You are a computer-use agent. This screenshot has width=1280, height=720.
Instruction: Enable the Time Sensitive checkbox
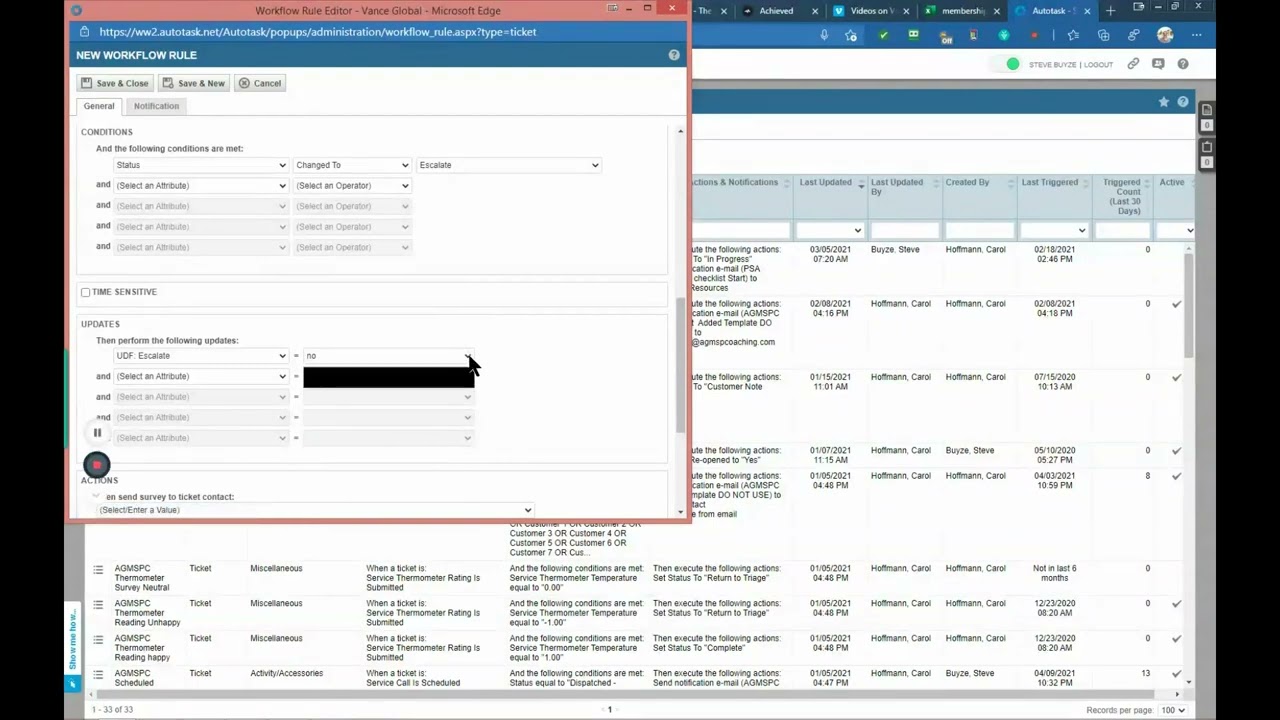[x=85, y=292]
